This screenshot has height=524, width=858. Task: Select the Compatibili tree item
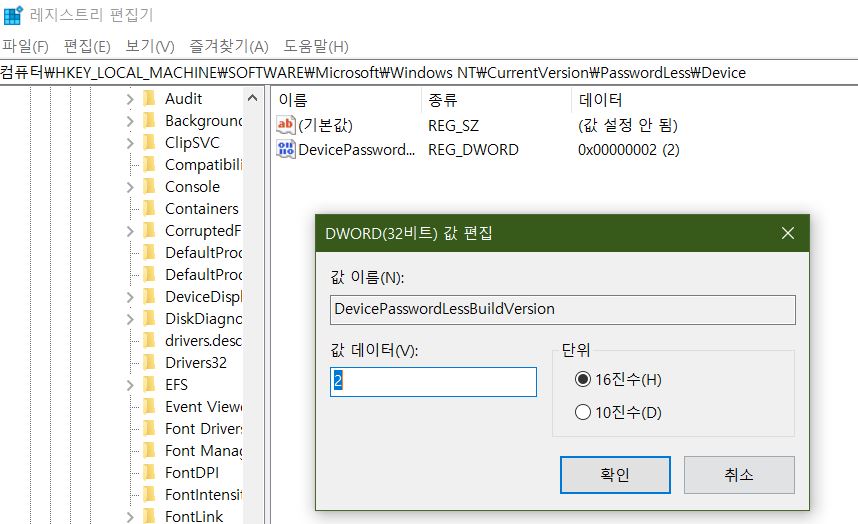[204, 164]
